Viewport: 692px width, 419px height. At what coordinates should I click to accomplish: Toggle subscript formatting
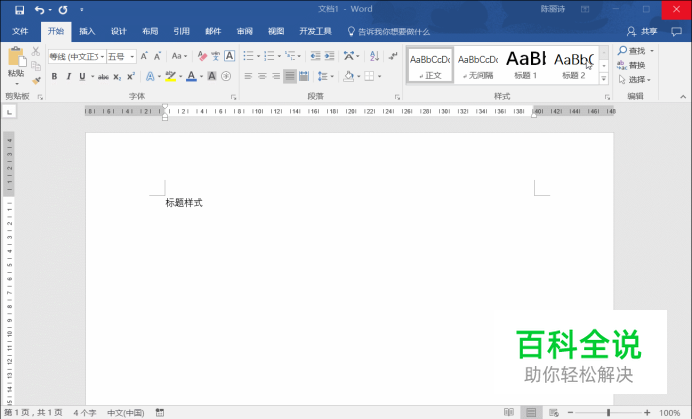[117, 76]
